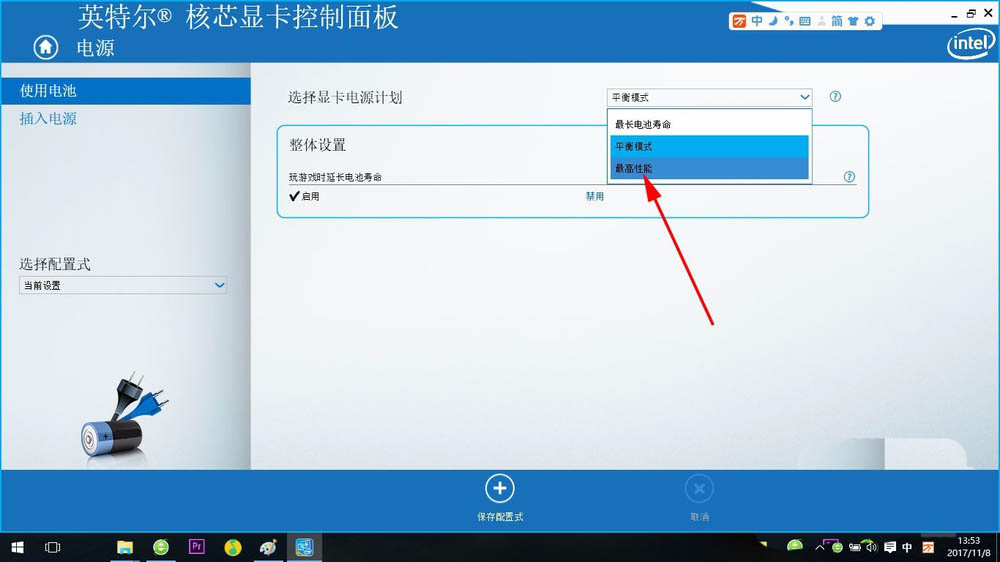This screenshot has width=1000, height=562.
Task: Choose 最高性能 option in dropdown list
Action: coord(709,168)
